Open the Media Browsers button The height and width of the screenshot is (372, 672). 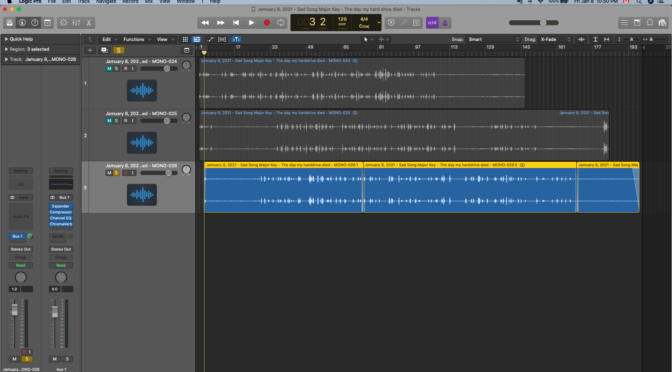pyautogui.click(x=663, y=23)
